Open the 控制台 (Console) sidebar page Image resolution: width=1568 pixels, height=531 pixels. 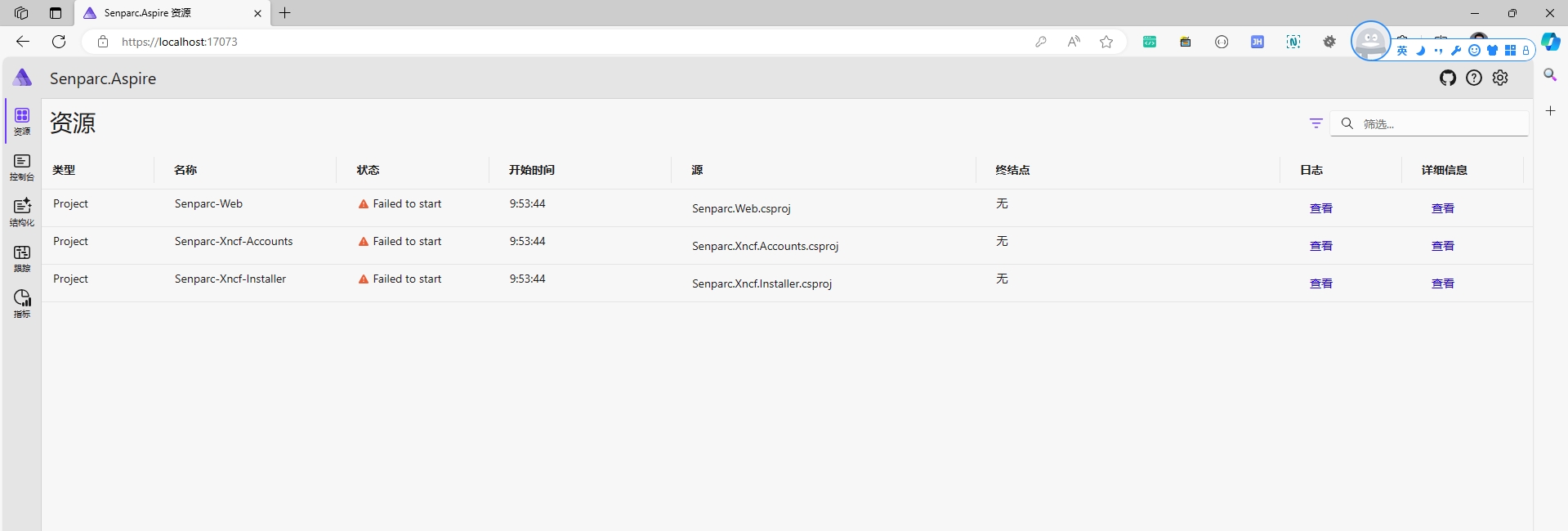click(x=22, y=167)
